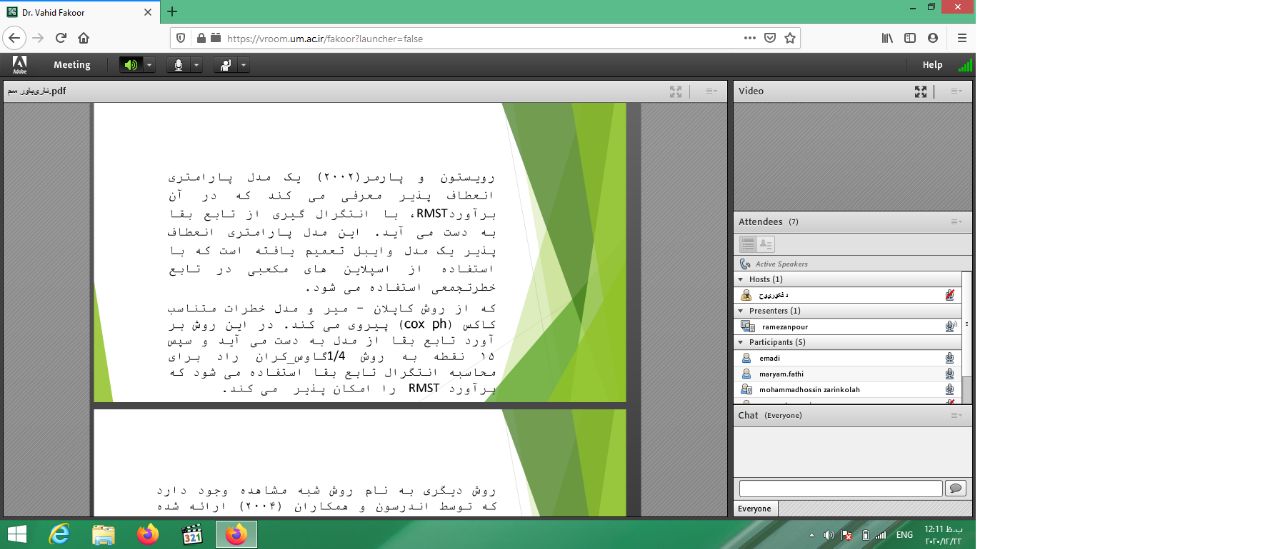Reload the page with the refresh icon
1280x549 pixels.
[61, 38]
